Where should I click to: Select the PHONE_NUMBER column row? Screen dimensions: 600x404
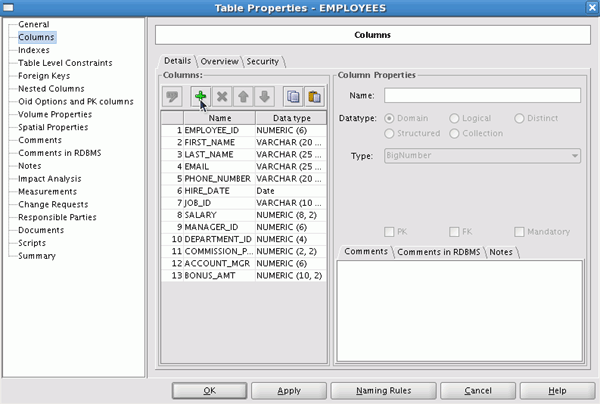[244, 179]
